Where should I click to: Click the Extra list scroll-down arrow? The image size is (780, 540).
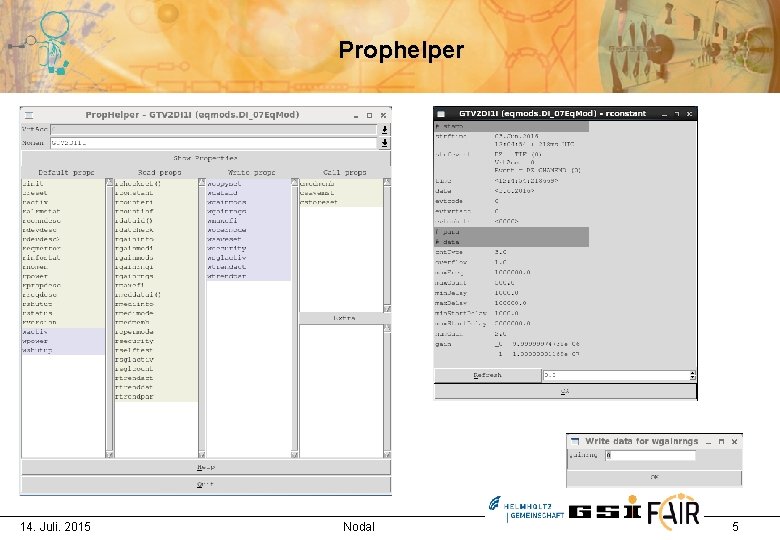tap(387, 454)
